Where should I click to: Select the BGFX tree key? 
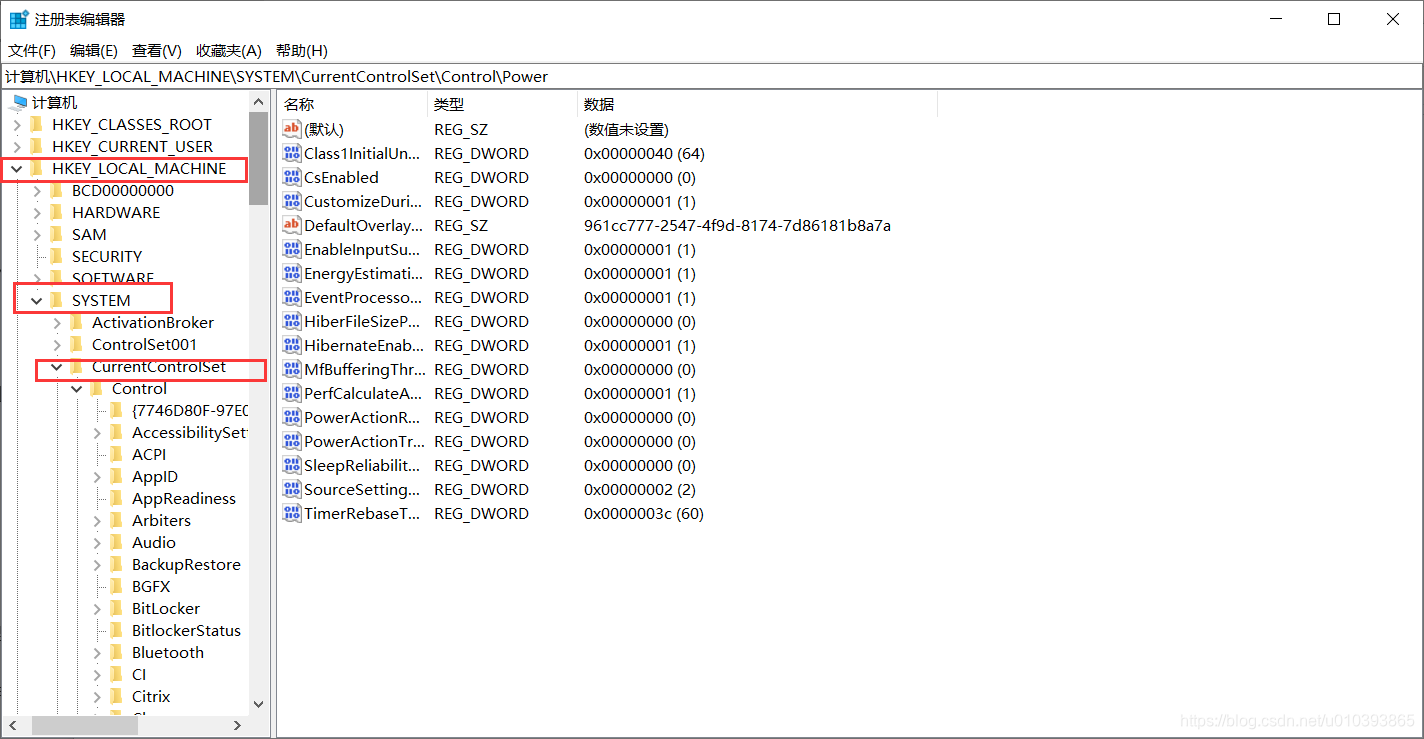pyautogui.click(x=151, y=586)
